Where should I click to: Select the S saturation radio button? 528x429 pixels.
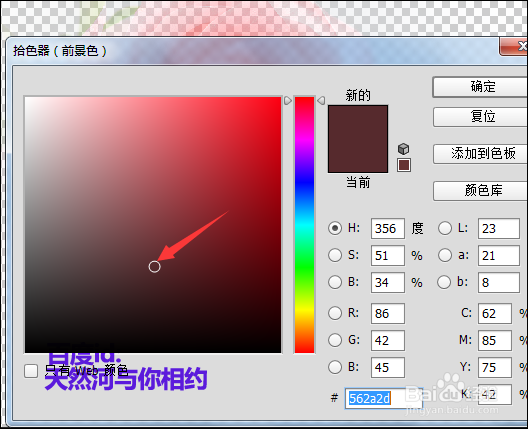pos(335,255)
